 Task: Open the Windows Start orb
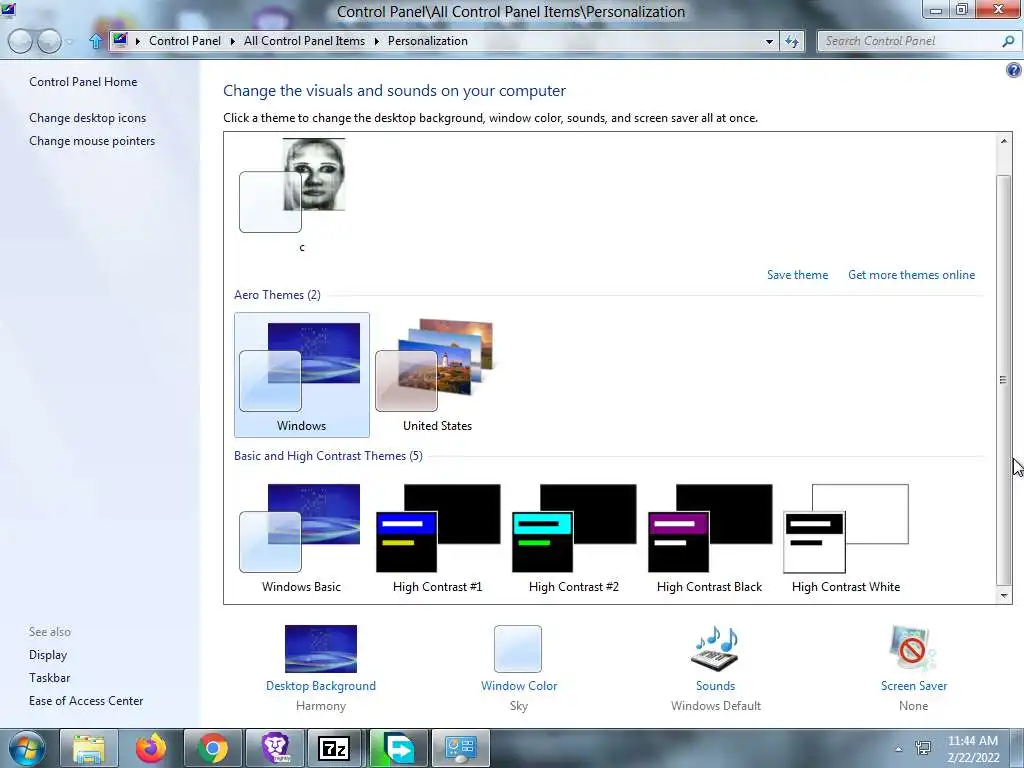tap(27, 748)
